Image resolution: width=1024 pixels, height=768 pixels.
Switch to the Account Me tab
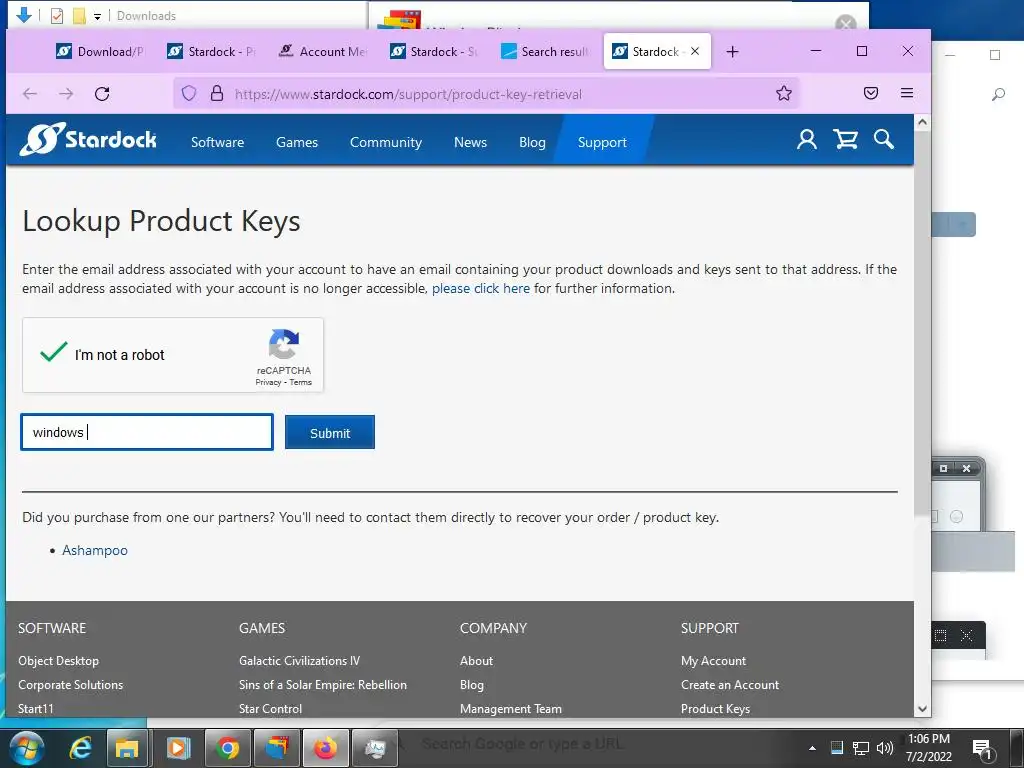tap(323, 52)
